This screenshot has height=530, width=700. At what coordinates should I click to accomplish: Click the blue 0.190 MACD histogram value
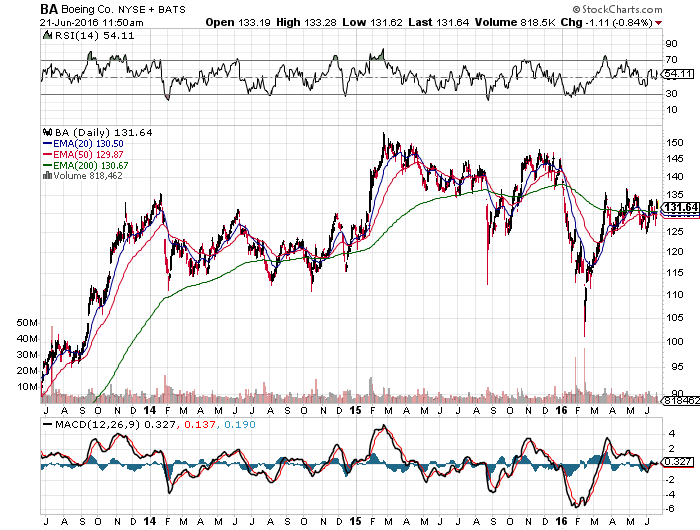coord(240,424)
